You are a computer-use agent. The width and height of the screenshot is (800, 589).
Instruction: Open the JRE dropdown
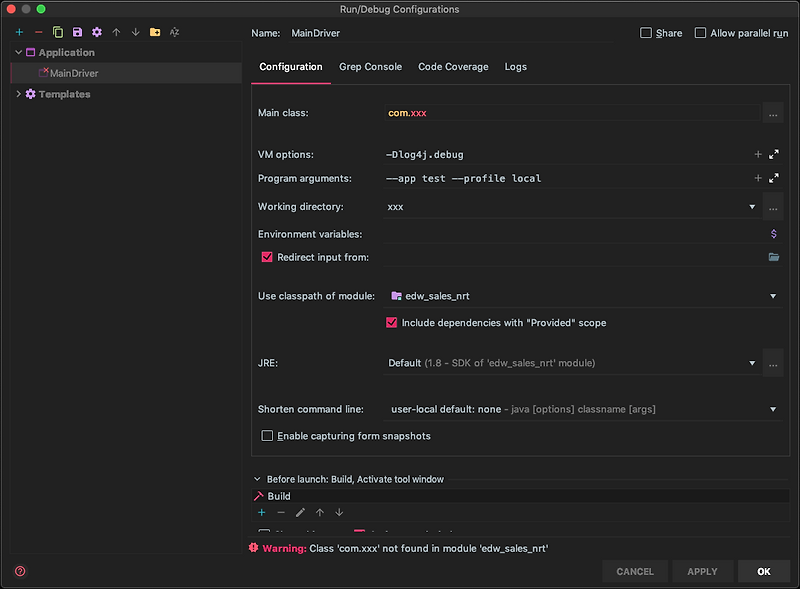(752, 363)
